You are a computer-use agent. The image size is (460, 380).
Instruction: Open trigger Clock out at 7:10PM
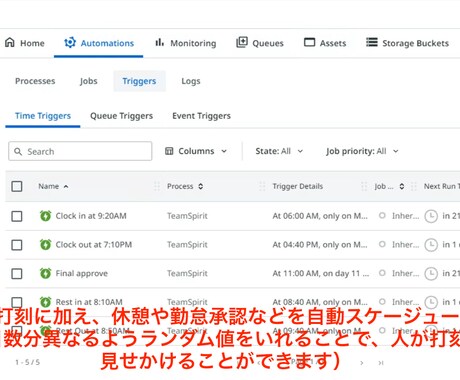[94, 244]
